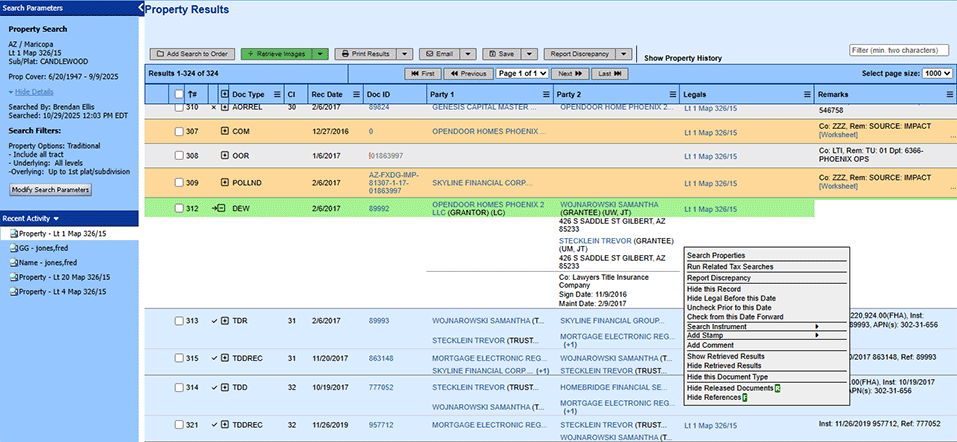This screenshot has width=957, height=442.
Task: Open the page size dropdown
Action: pyautogui.click(x=938, y=74)
